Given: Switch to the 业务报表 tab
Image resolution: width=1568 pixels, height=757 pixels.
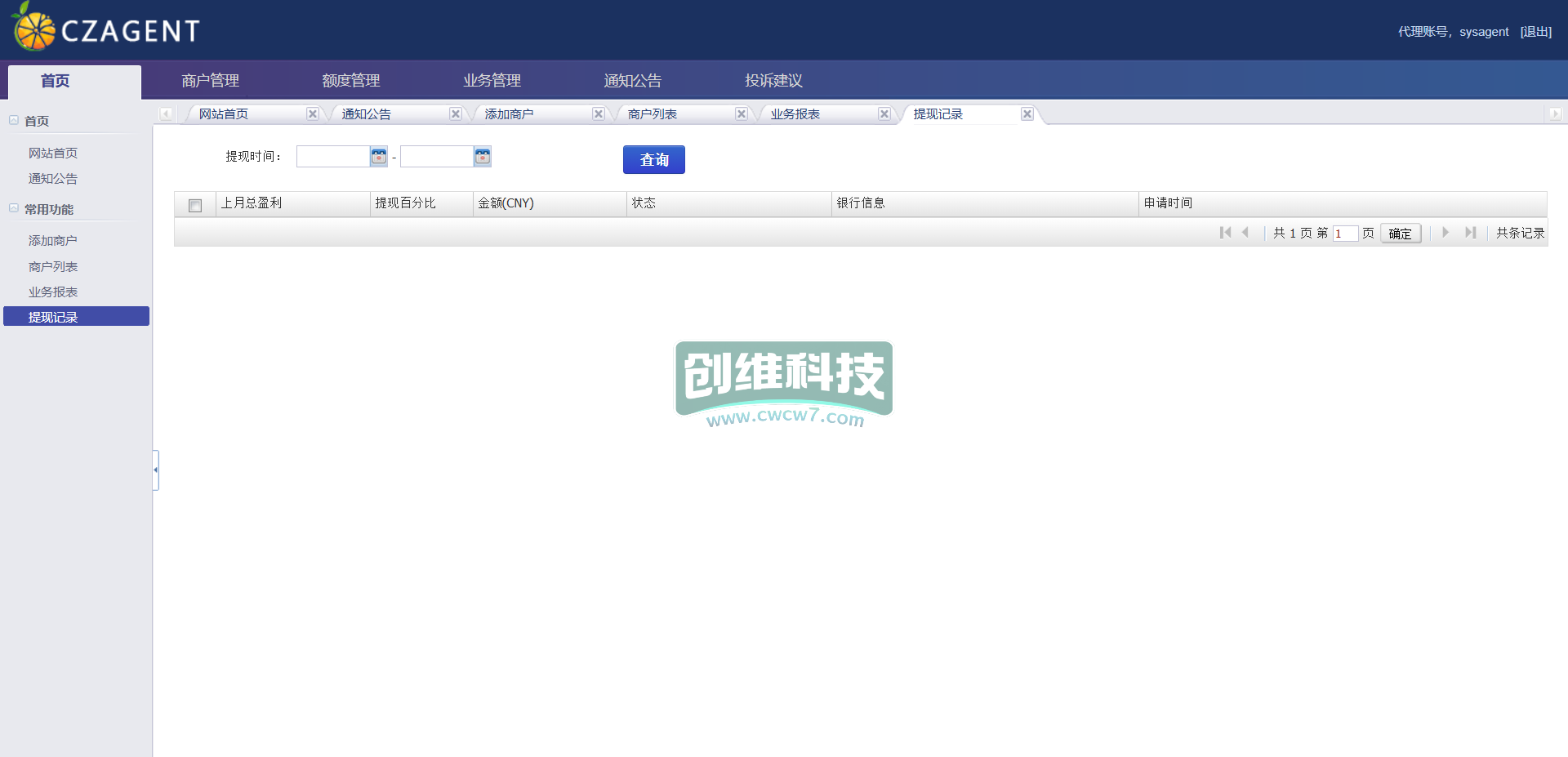Looking at the screenshot, I should coord(795,114).
